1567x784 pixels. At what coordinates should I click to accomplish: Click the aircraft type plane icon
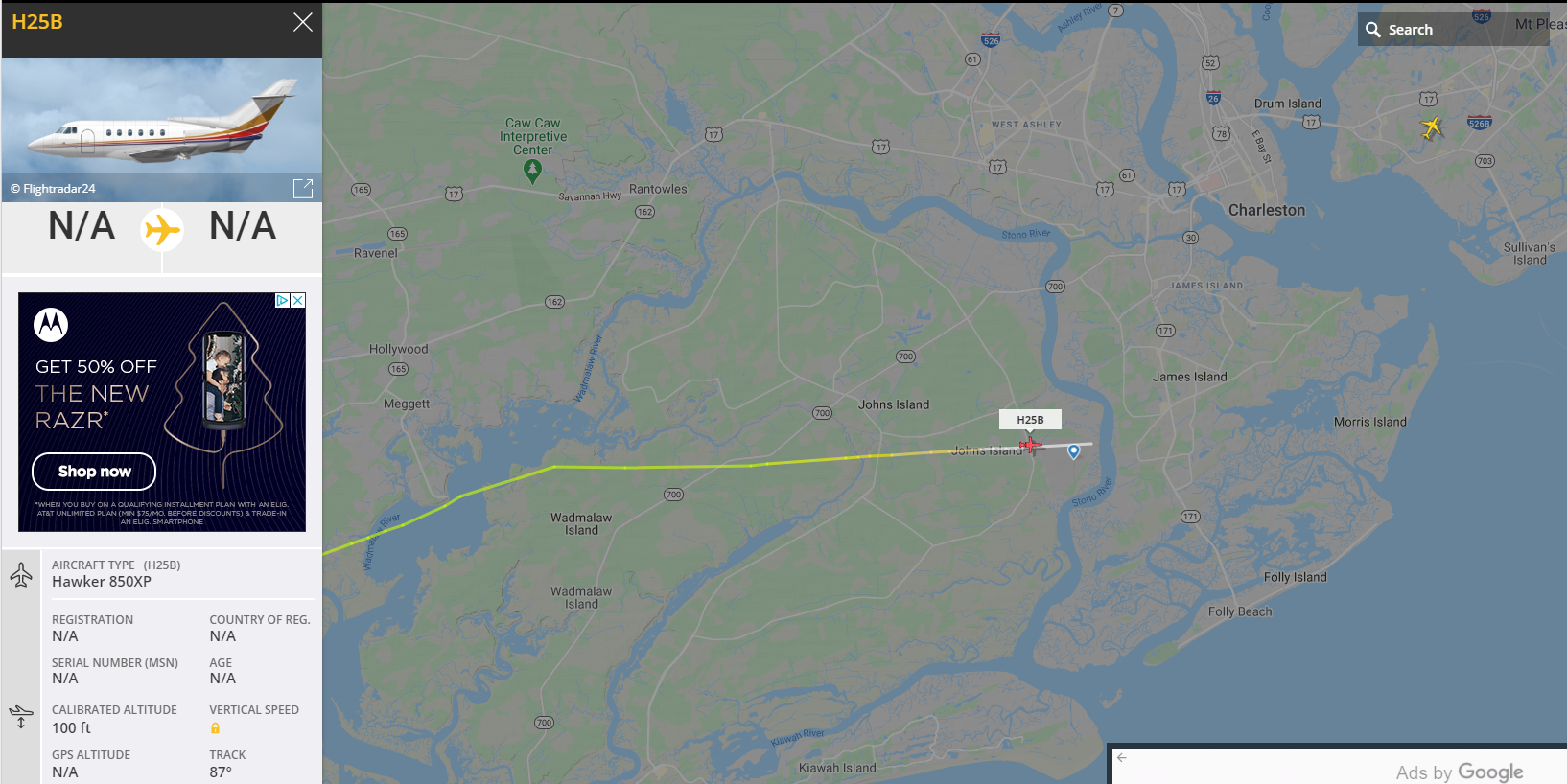pyautogui.click(x=21, y=574)
